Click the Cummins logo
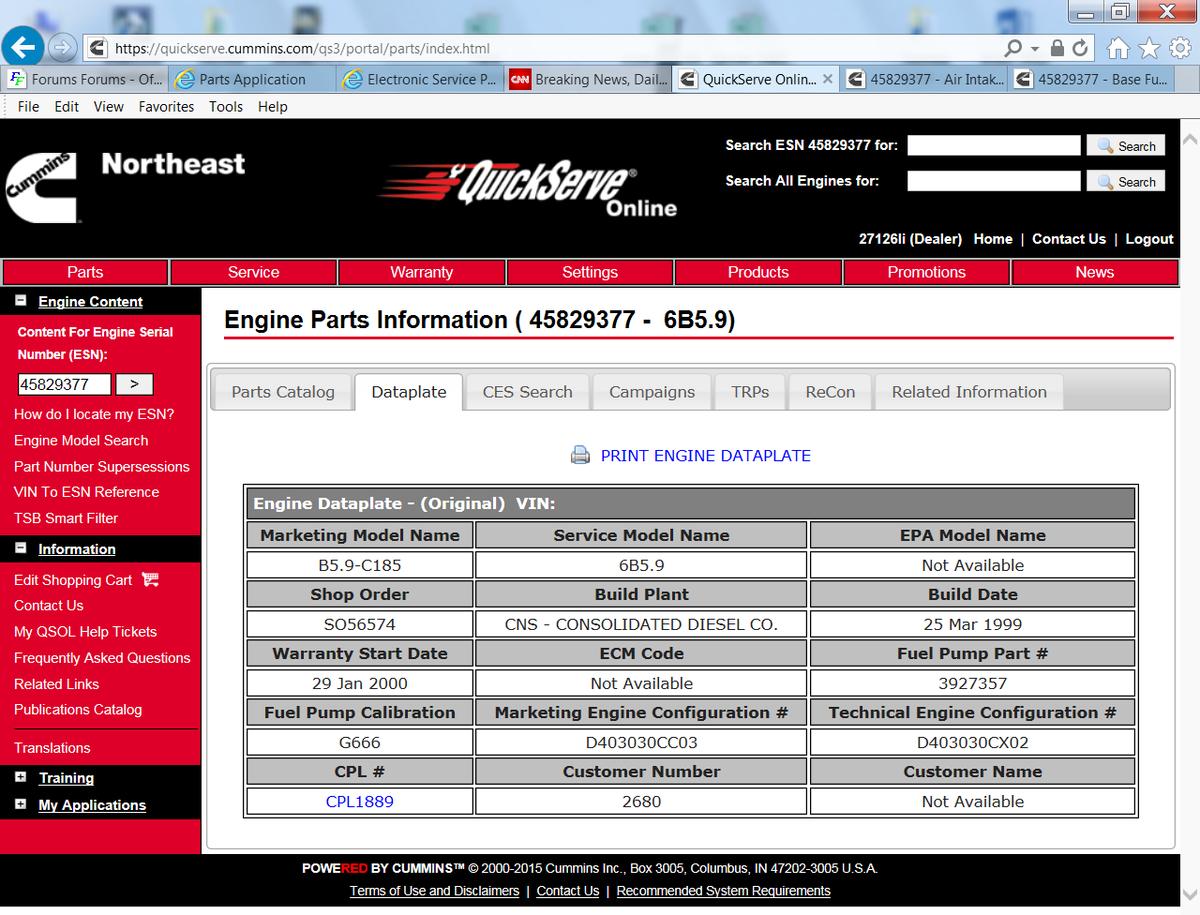Image resolution: width=1200 pixels, height=915 pixels. (41, 187)
